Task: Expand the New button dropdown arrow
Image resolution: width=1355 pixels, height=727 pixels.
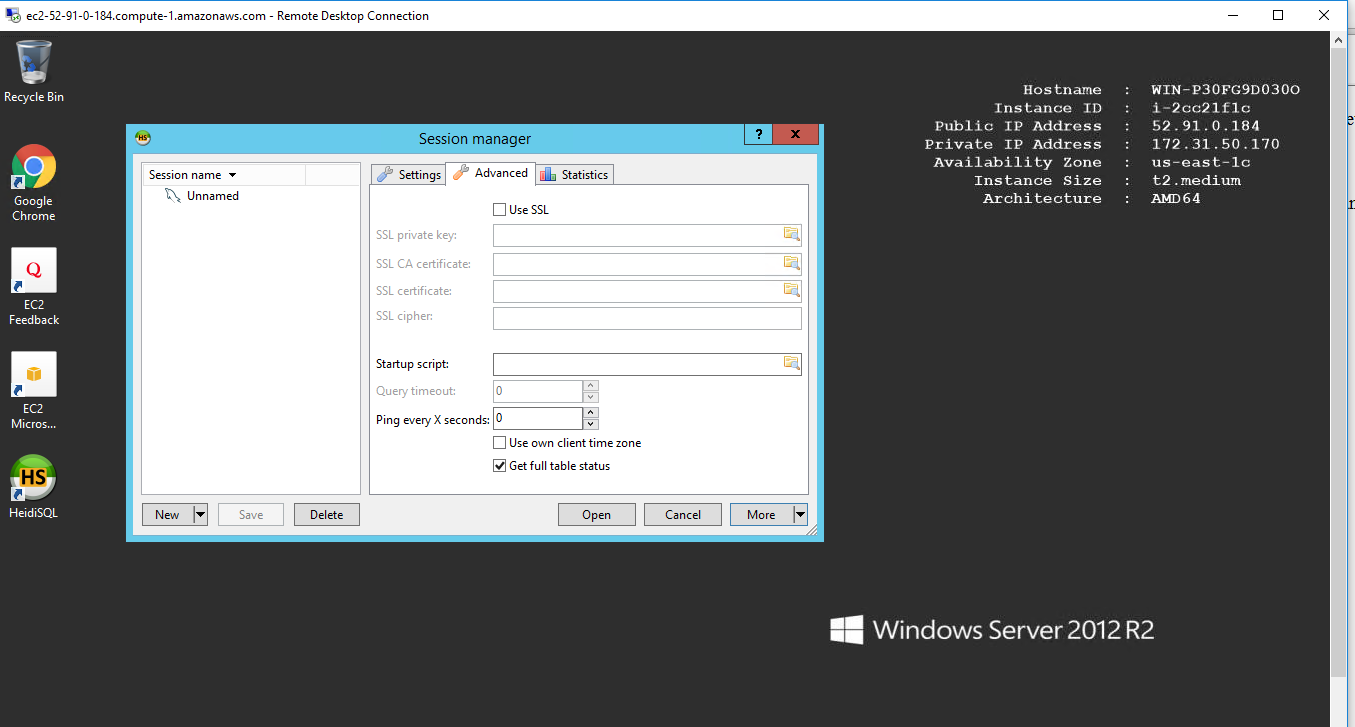Action: pos(199,515)
